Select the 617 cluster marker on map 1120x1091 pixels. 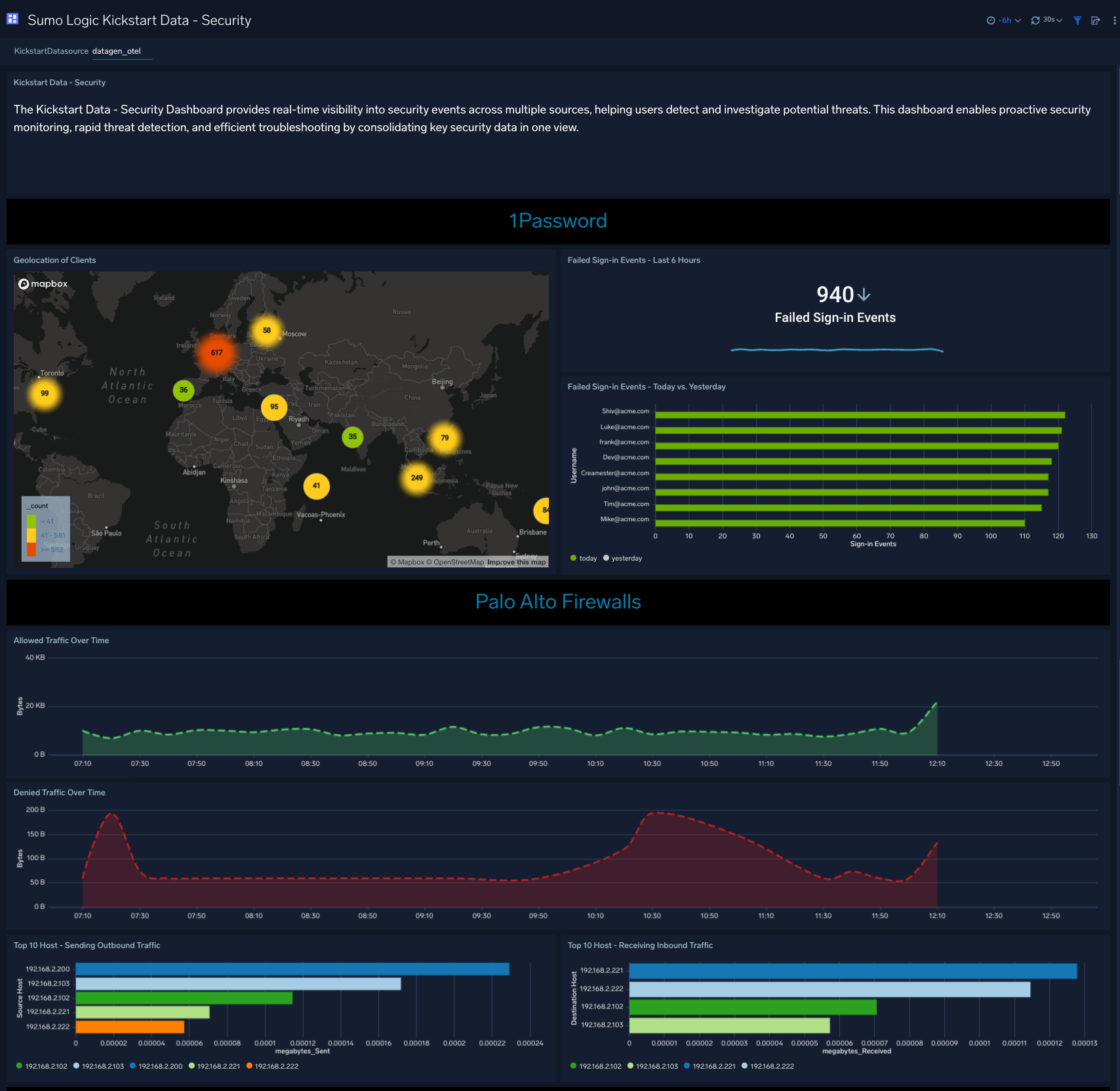pyautogui.click(x=216, y=353)
